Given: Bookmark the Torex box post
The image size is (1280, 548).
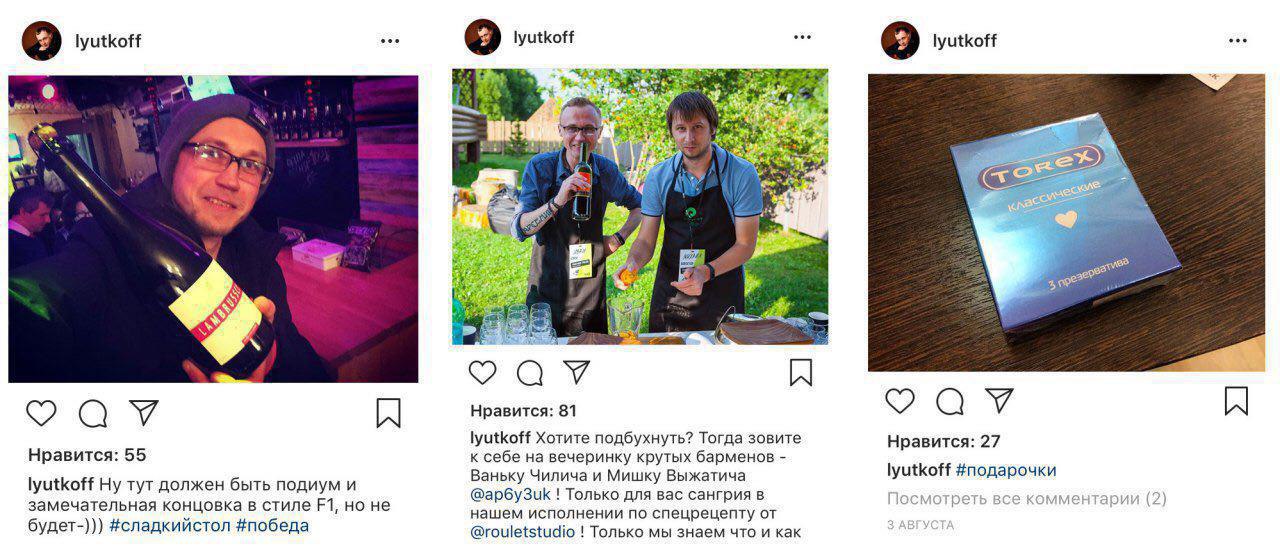Looking at the screenshot, I should pyautogui.click(x=1236, y=401).
